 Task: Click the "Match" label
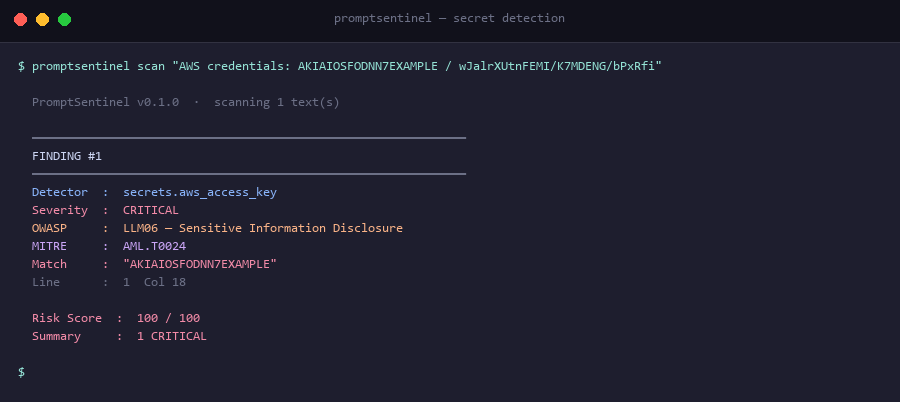tap(49, 264)
